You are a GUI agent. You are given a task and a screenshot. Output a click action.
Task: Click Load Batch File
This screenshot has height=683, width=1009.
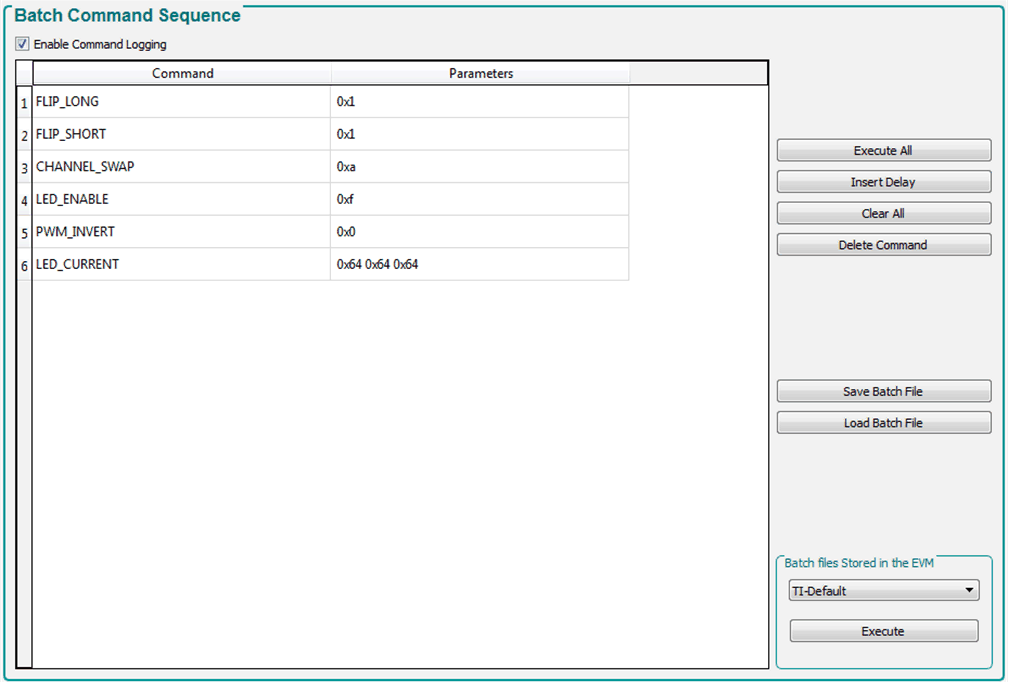[883, 422]
